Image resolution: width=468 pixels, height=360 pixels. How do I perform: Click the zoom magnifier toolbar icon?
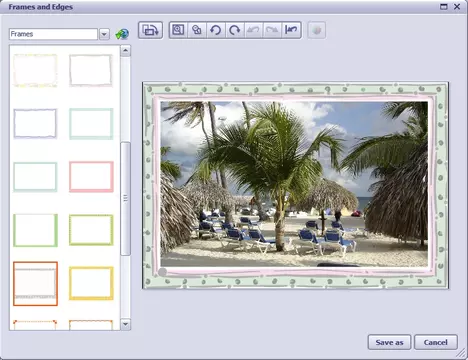pyautogui.click(x=178, y=30)
